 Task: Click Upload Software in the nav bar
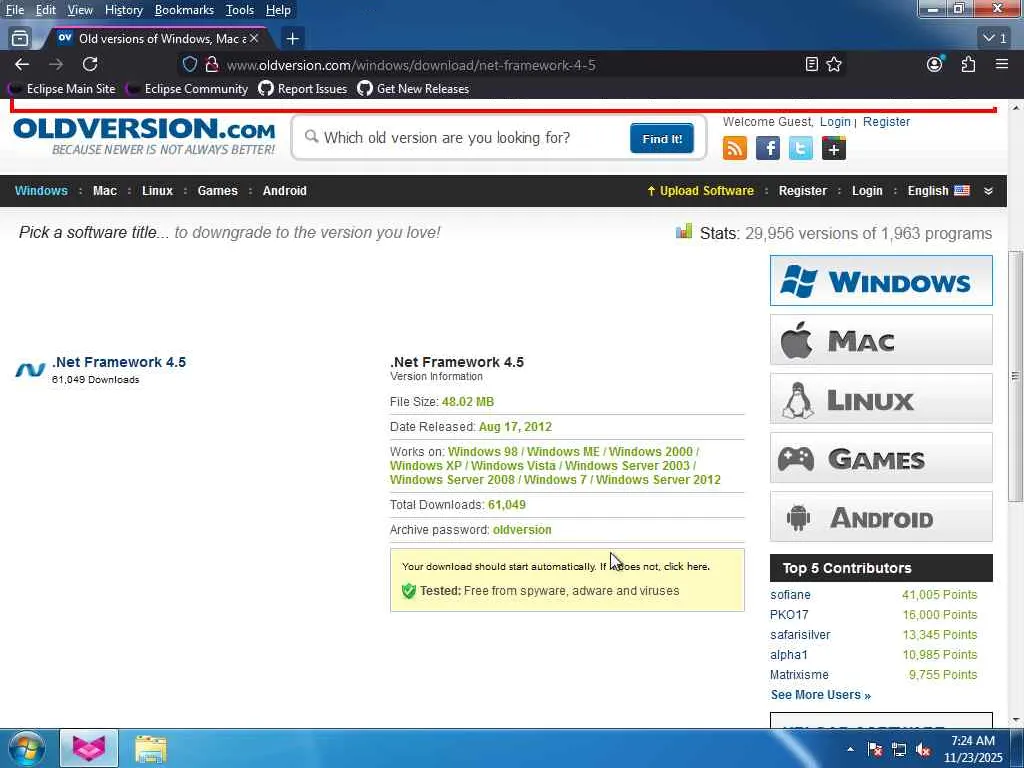click(700, 191)
